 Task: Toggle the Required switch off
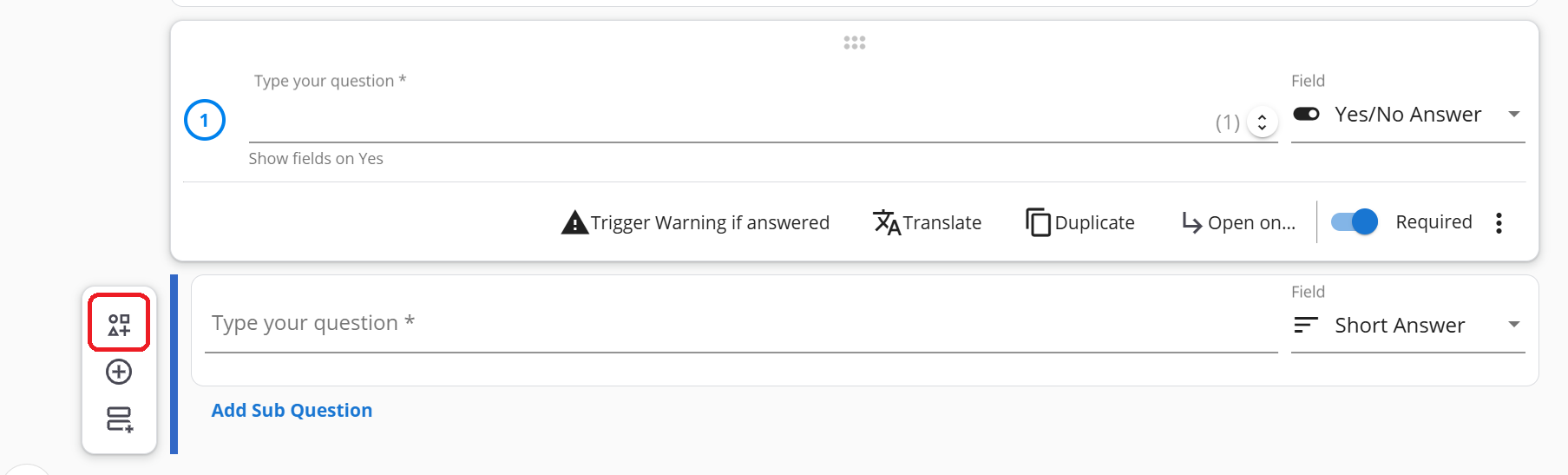click(x=1355, y=222)
